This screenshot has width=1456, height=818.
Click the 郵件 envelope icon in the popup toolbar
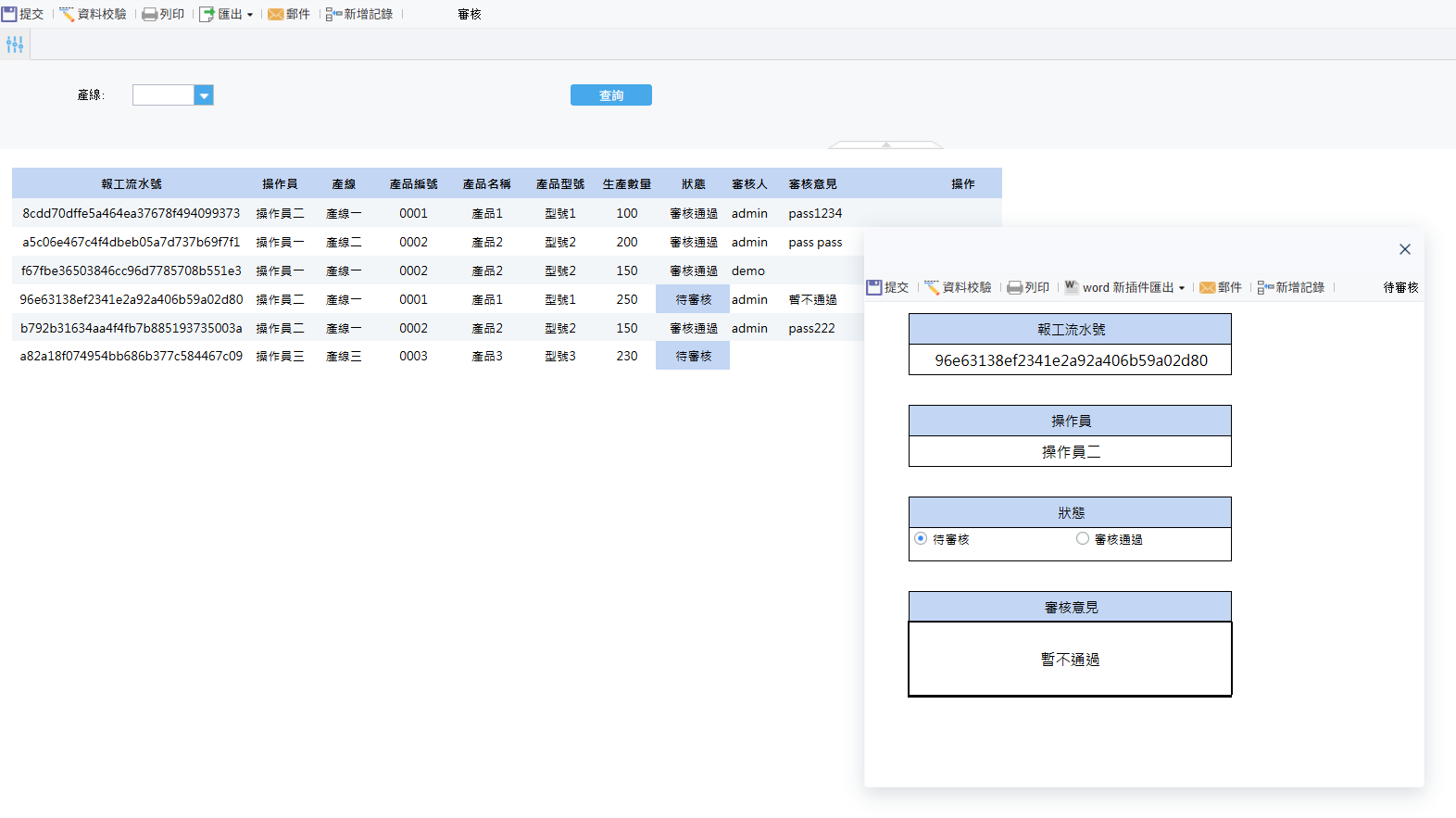(1207, 288)
